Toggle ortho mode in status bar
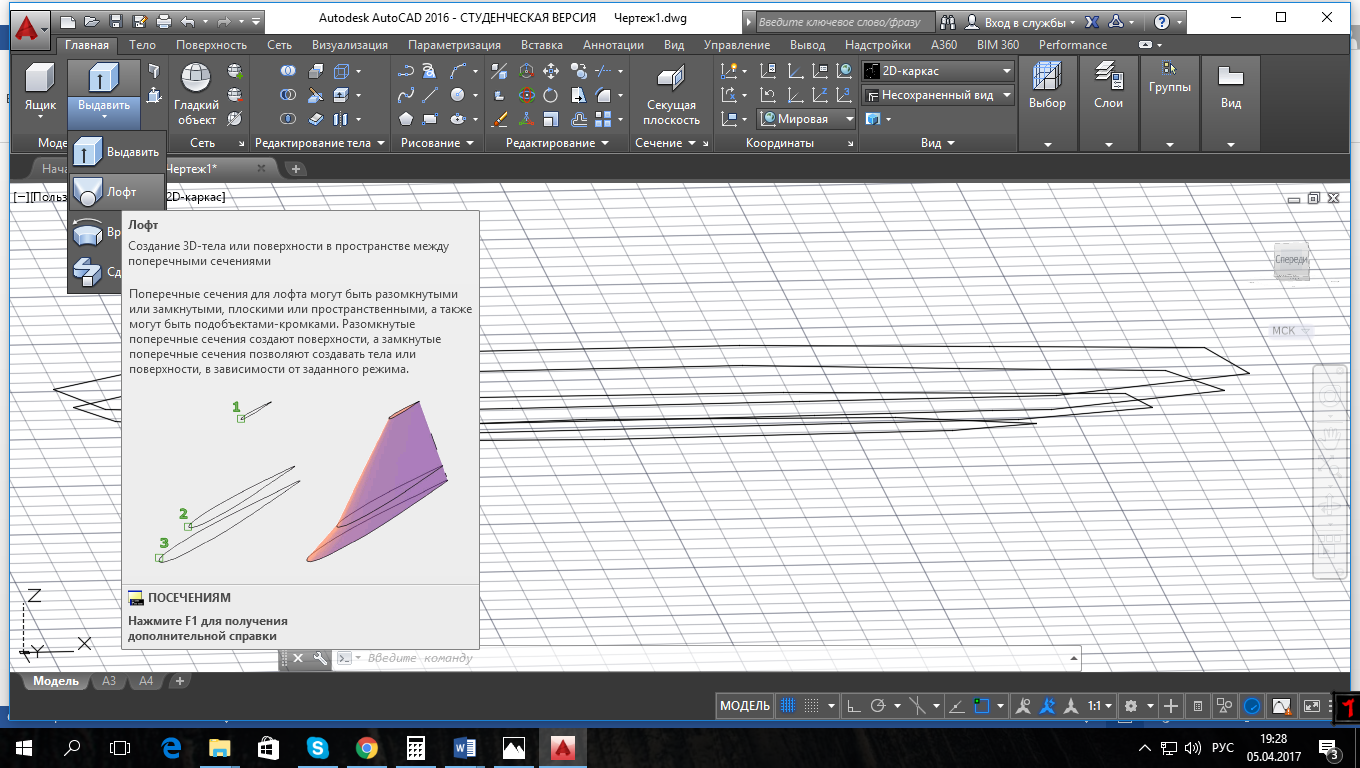 854,705
